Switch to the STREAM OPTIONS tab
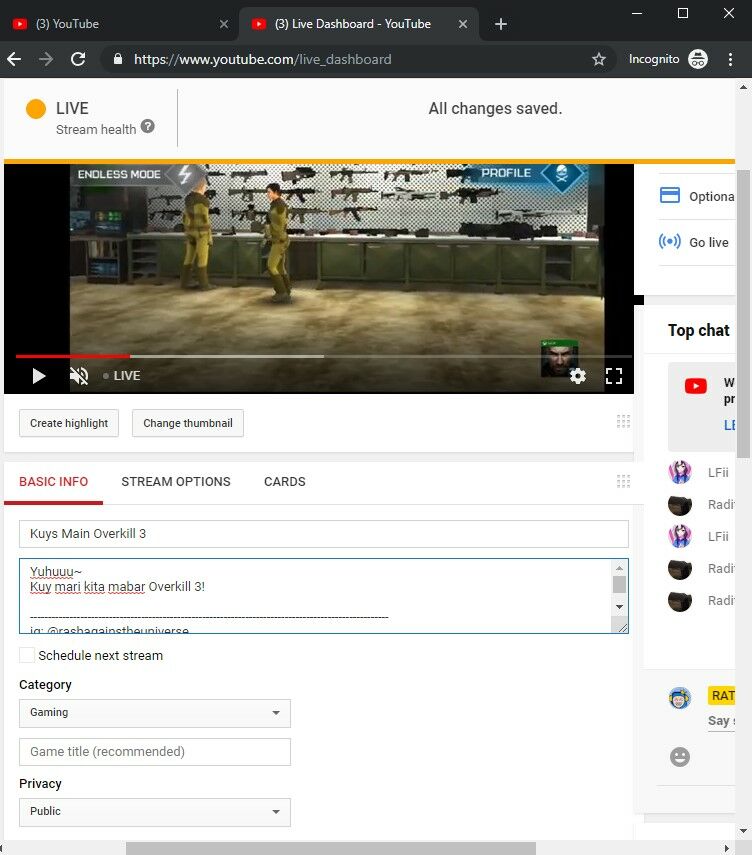This screenshot has width=752, height=855. pos(176,481)
